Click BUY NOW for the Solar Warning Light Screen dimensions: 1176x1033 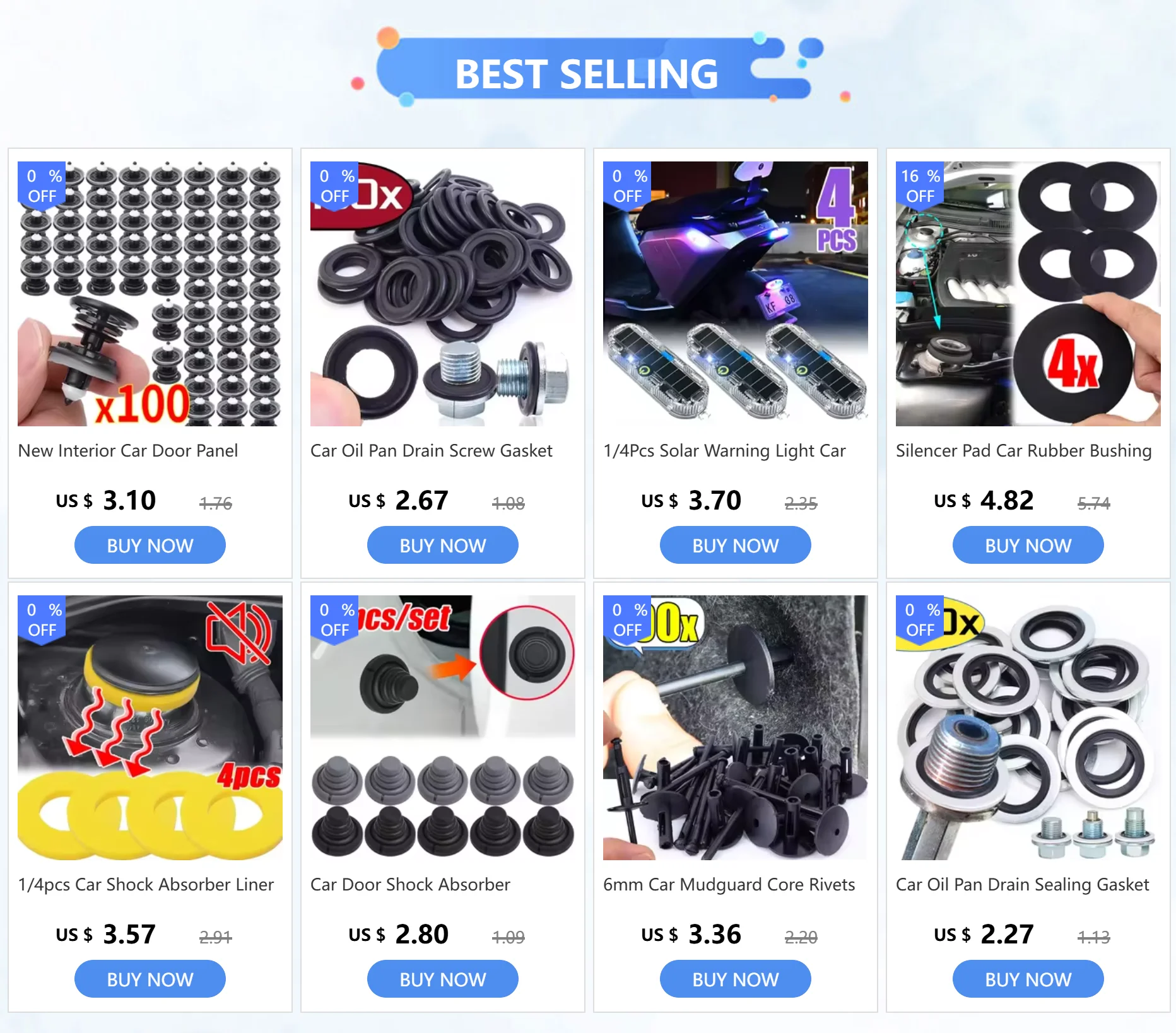click(x=736, y=546)
